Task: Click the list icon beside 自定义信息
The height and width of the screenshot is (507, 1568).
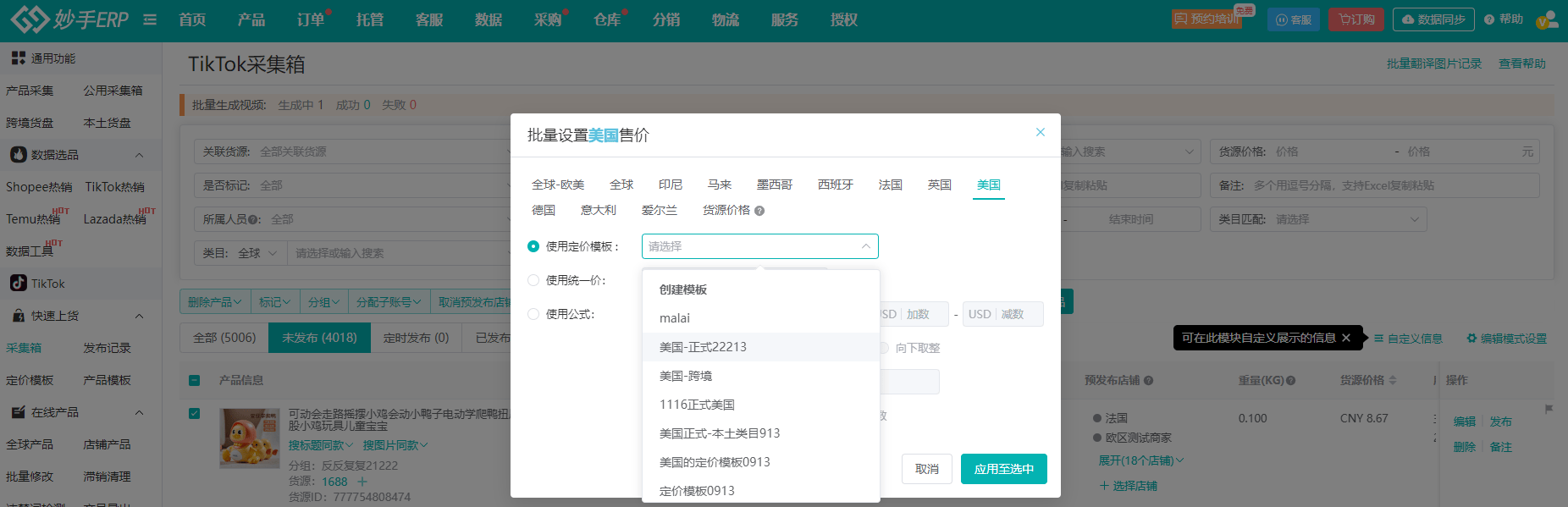Action: pyautogui.click(x=1379, y=339)
